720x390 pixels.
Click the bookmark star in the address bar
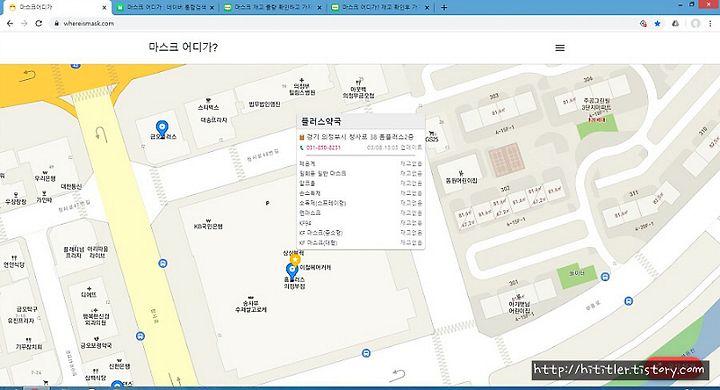pos(658,23)
